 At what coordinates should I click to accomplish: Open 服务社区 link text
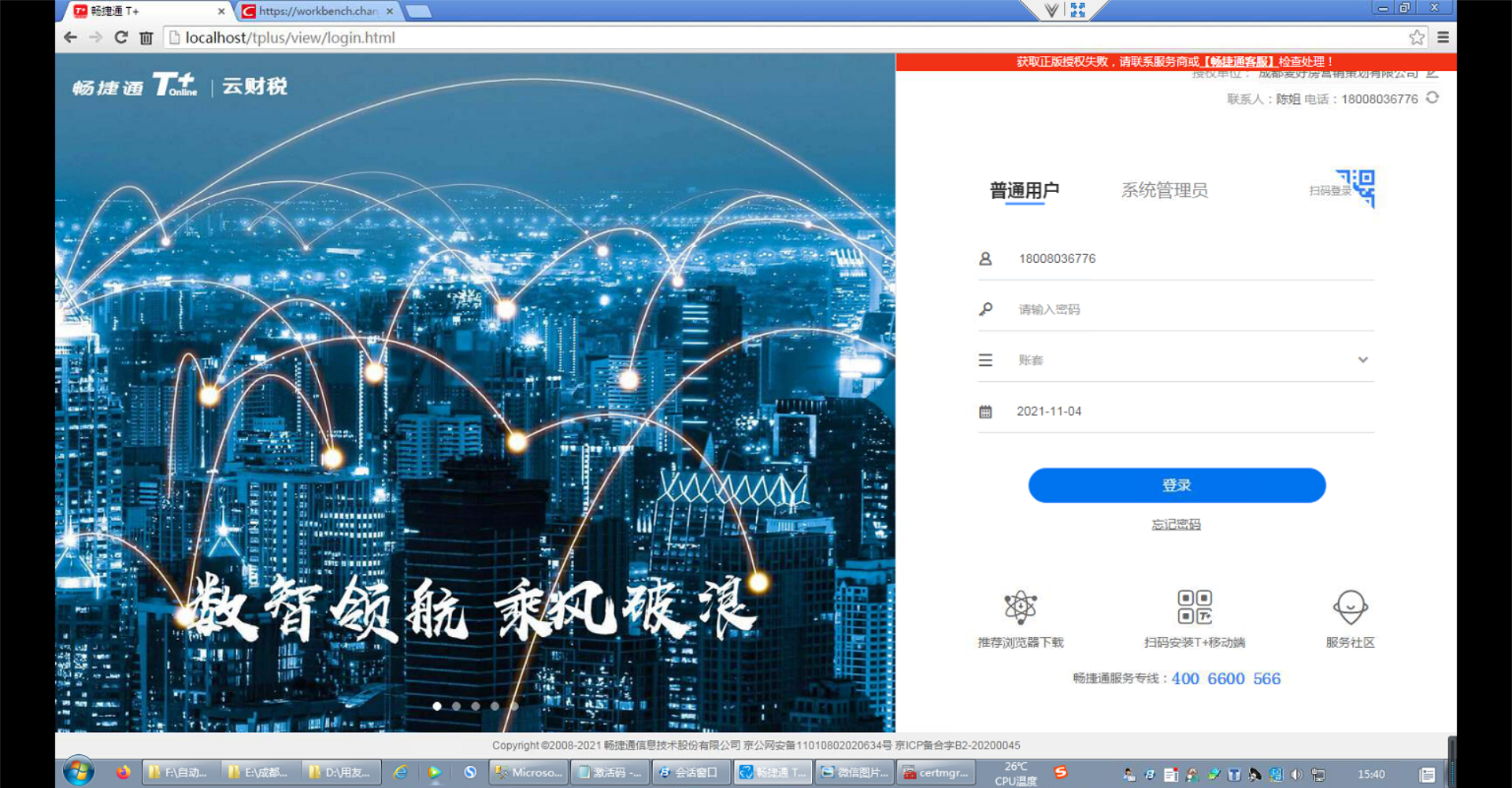[1351, 642]
